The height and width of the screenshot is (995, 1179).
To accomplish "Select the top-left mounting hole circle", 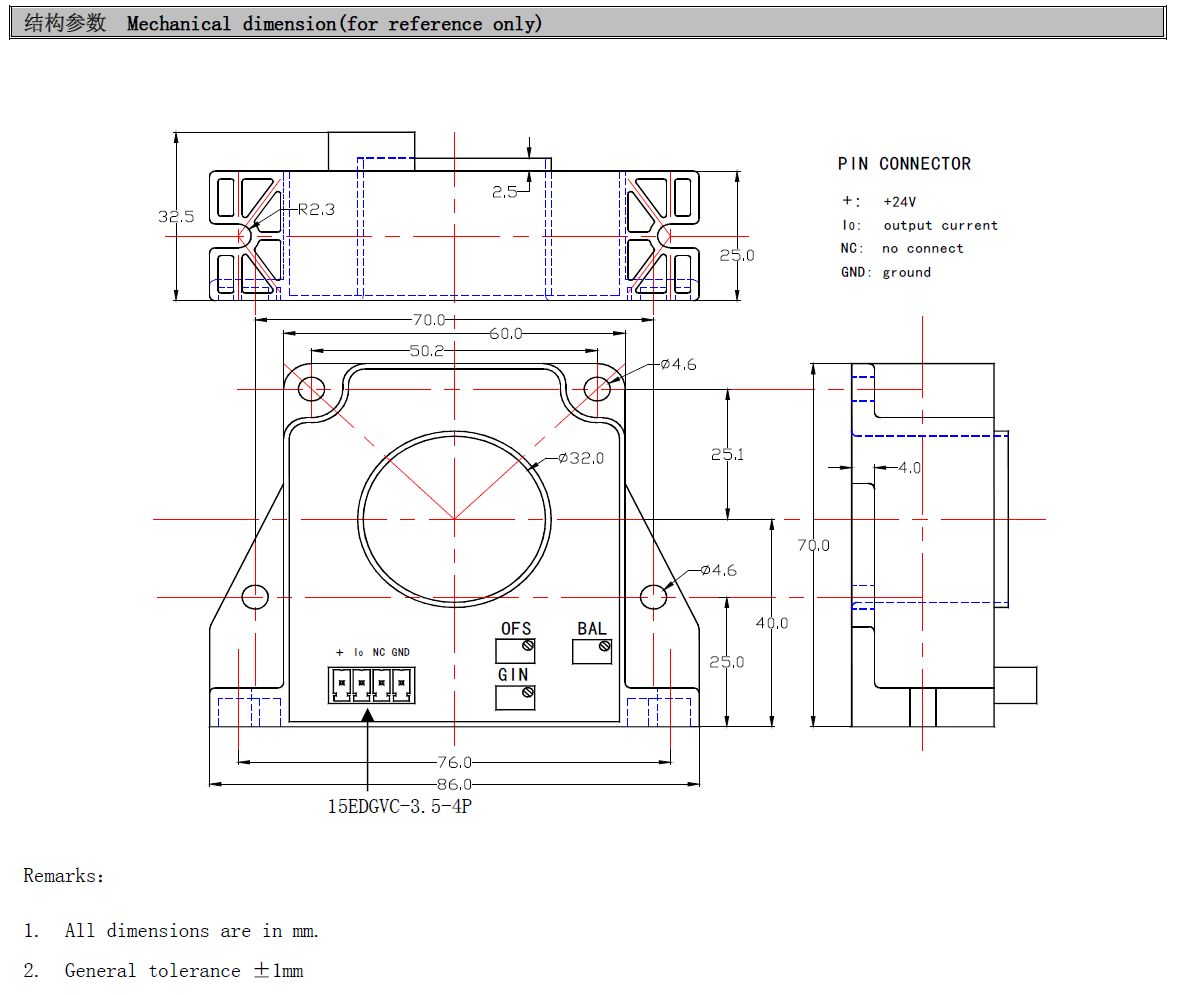I will click(x=310, y=388).
